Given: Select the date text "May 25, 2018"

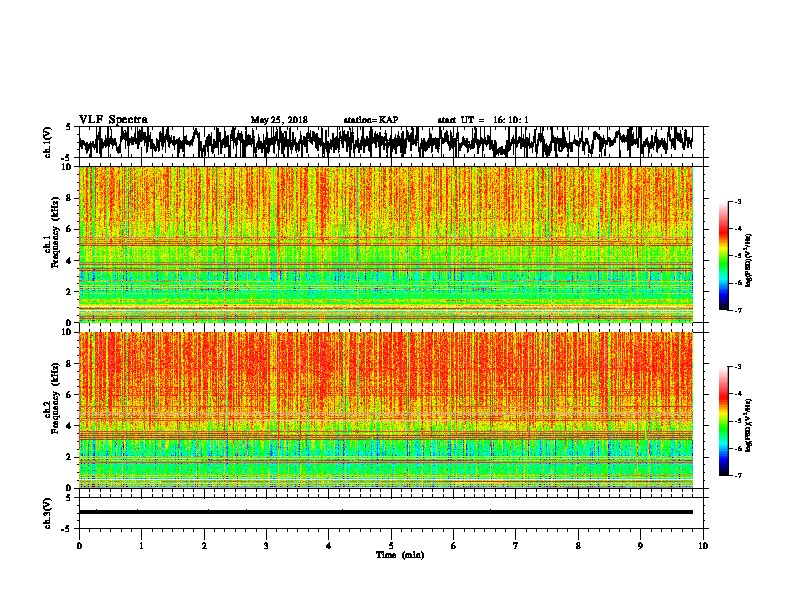Looking at the screenshot, I should coord(279,120).
